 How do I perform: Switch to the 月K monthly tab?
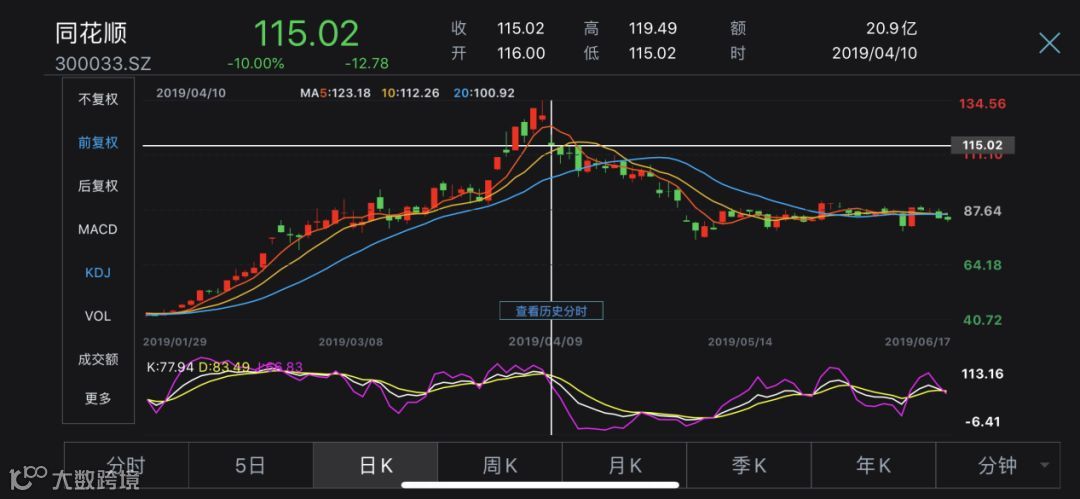[625, 466]
